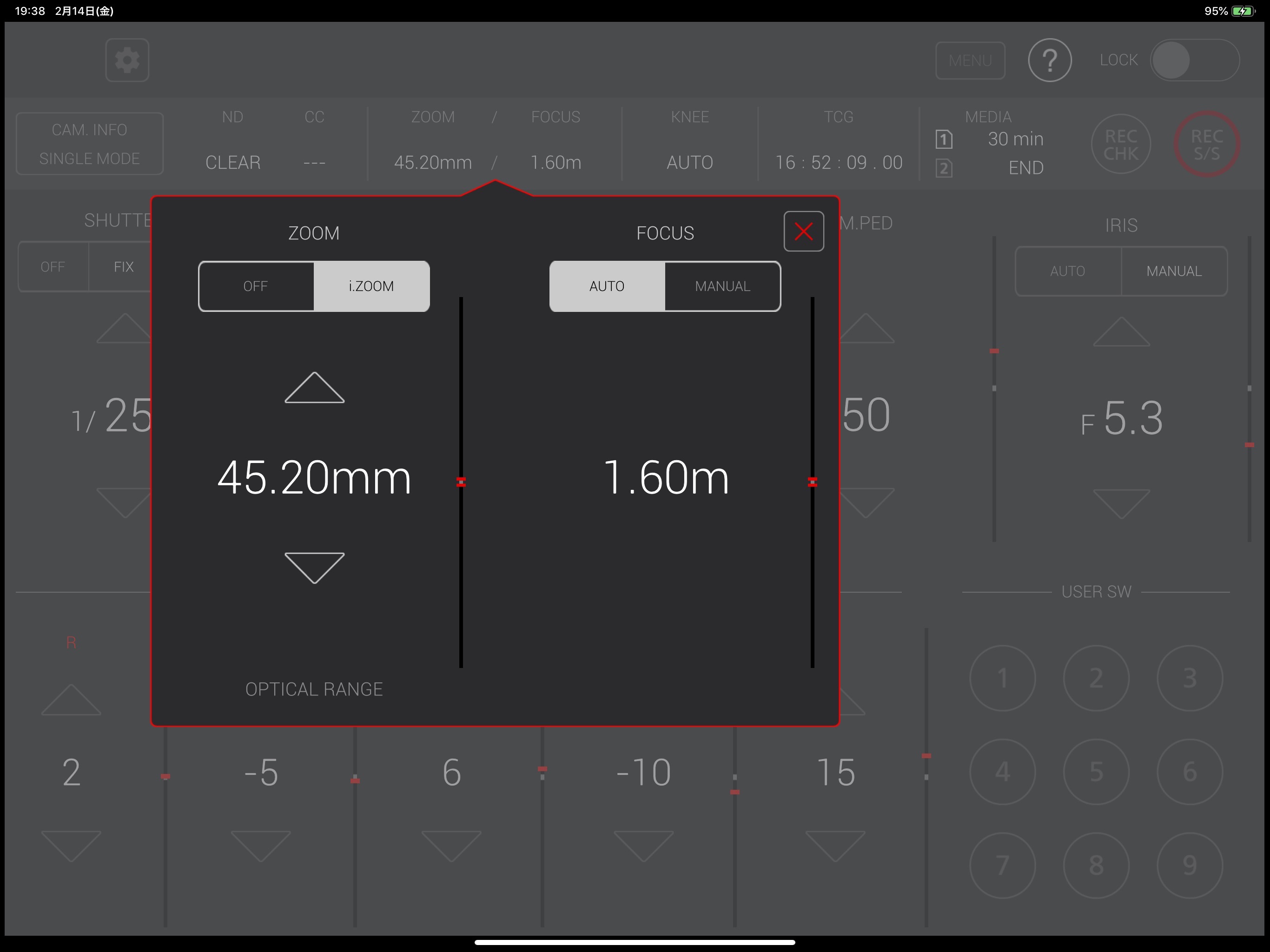Tap the 30 min media remaining text

click(1016, 139)
